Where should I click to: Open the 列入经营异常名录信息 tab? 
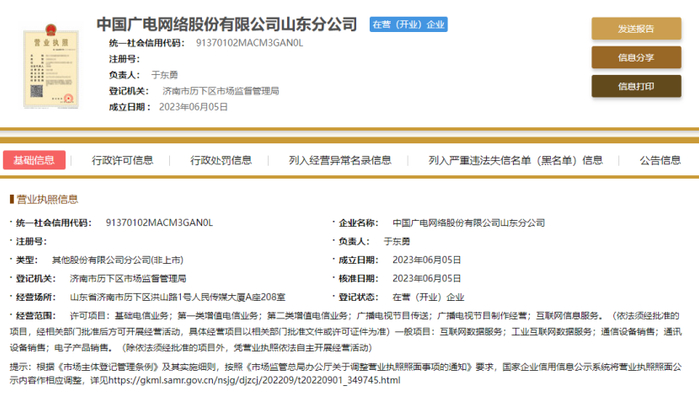[x=340, y=160]
